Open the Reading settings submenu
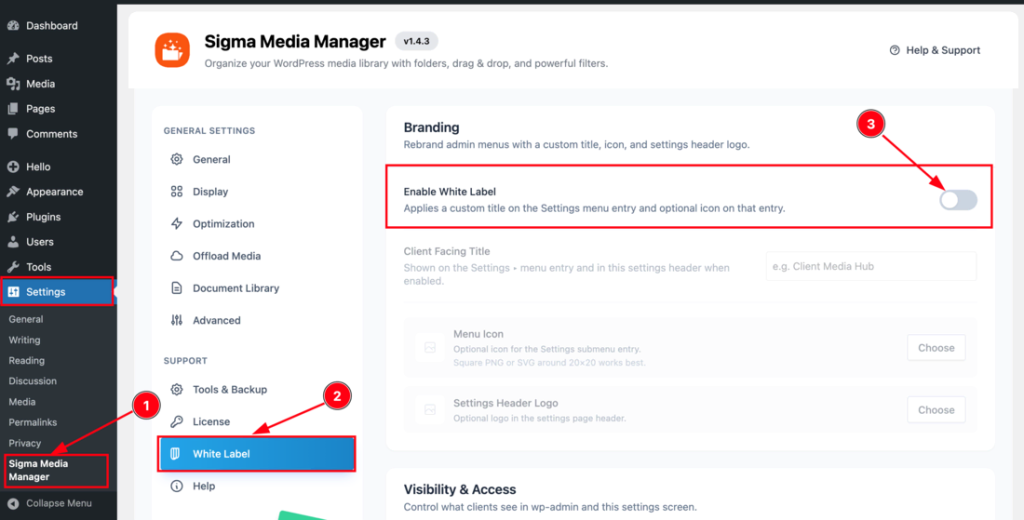The height and width of the screenshot is (520, 1024). [27, 361]
